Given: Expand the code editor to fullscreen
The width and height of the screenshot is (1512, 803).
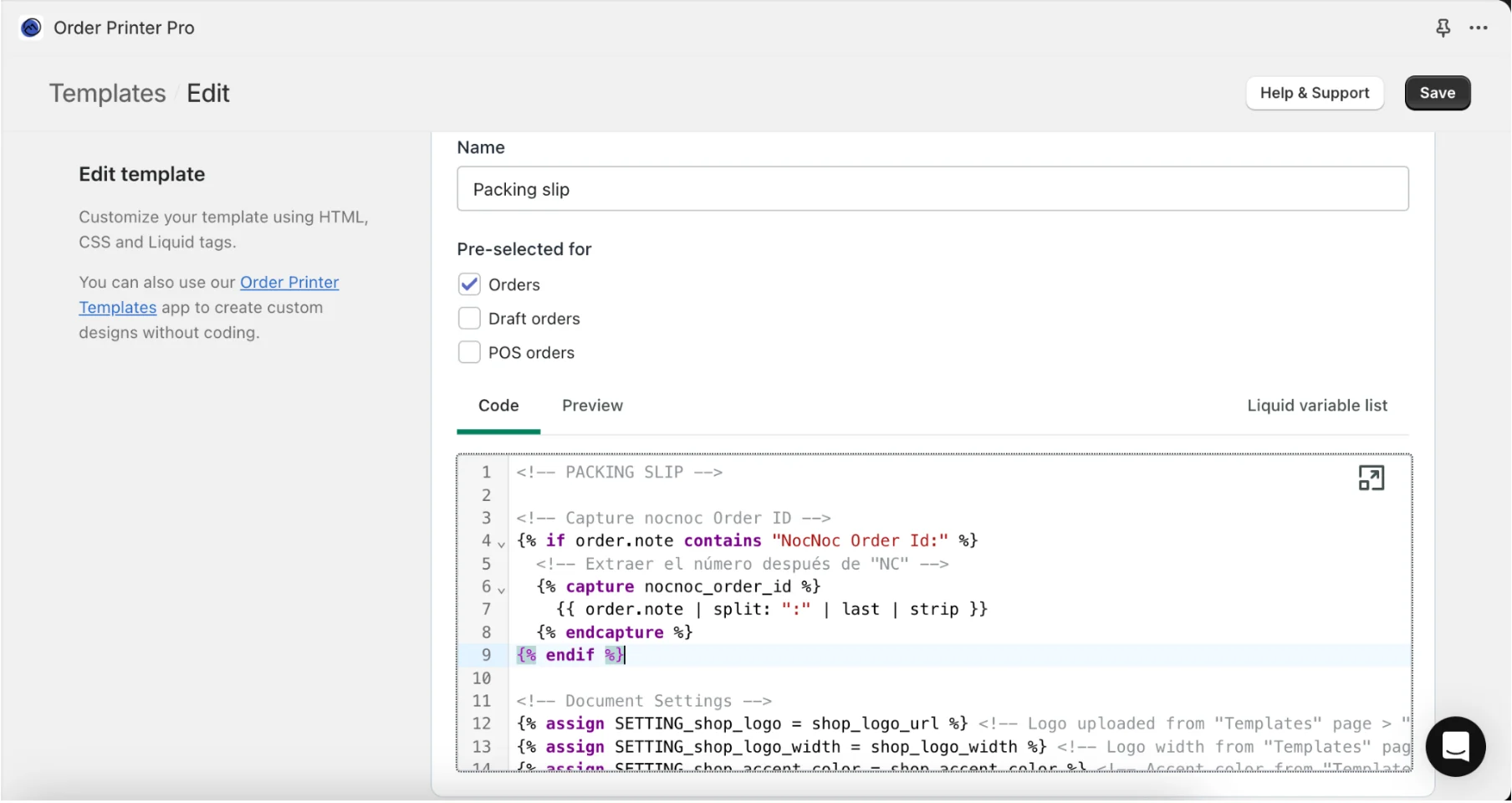Looking at the screenshot, I should [x=1371, y=478].
